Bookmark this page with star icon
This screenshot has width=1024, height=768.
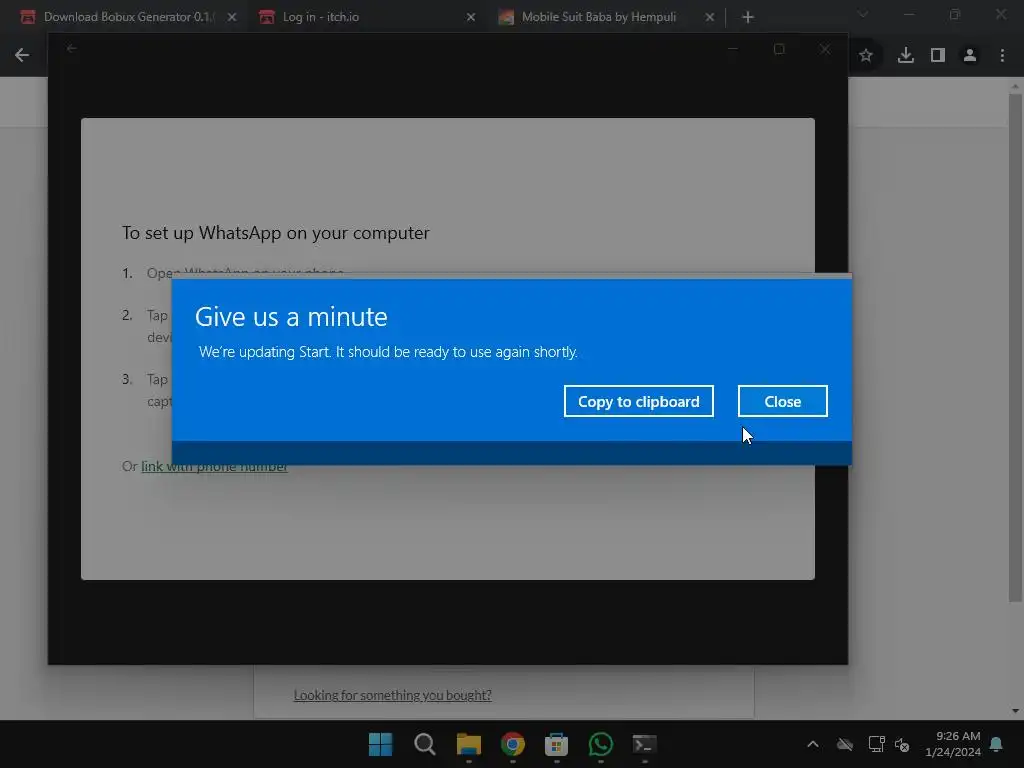866,56
